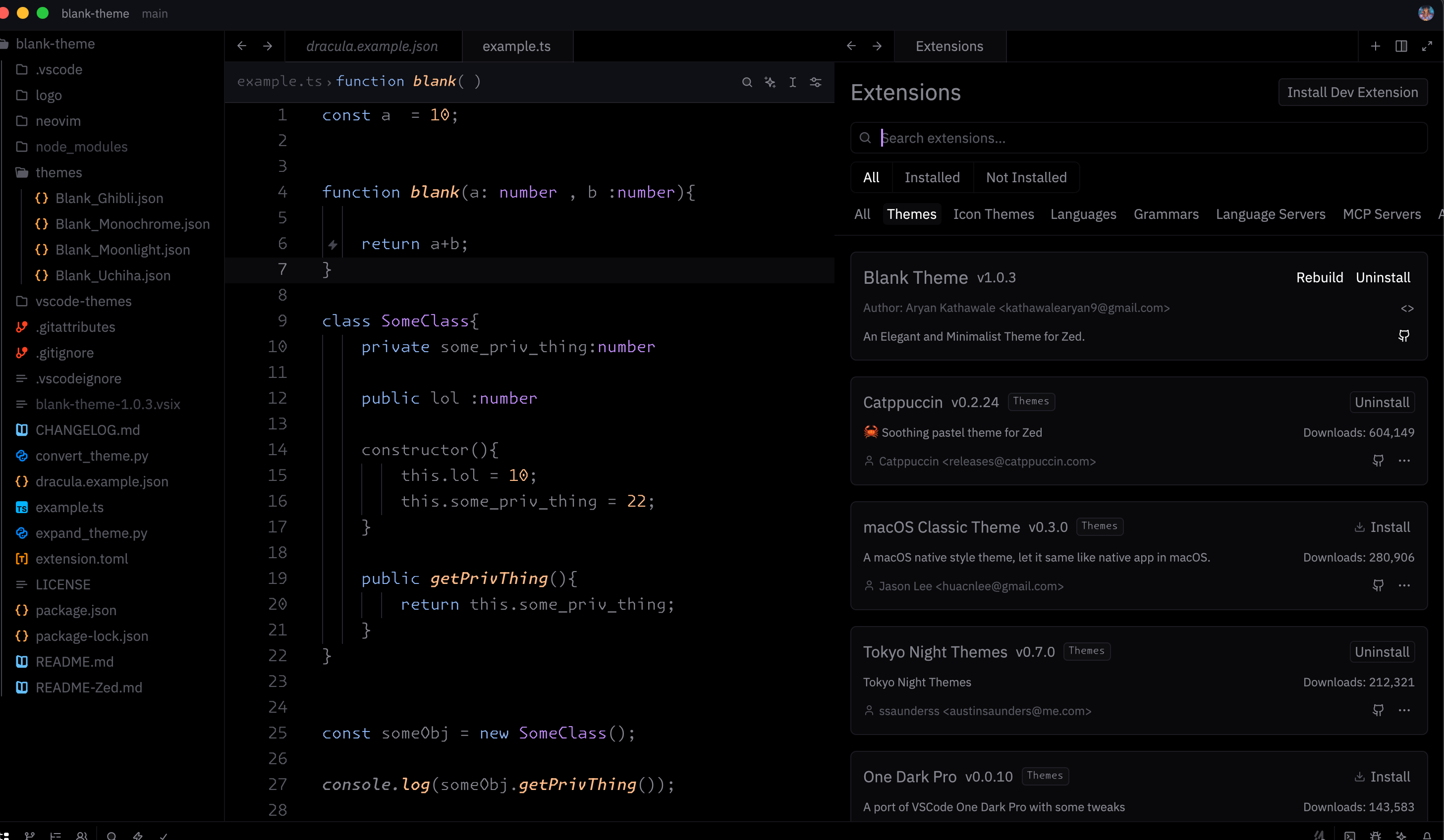Open buffer search magnifier icon in editor toolbar
This screenshot has width=1444, height=840.
tap(747, 82)
